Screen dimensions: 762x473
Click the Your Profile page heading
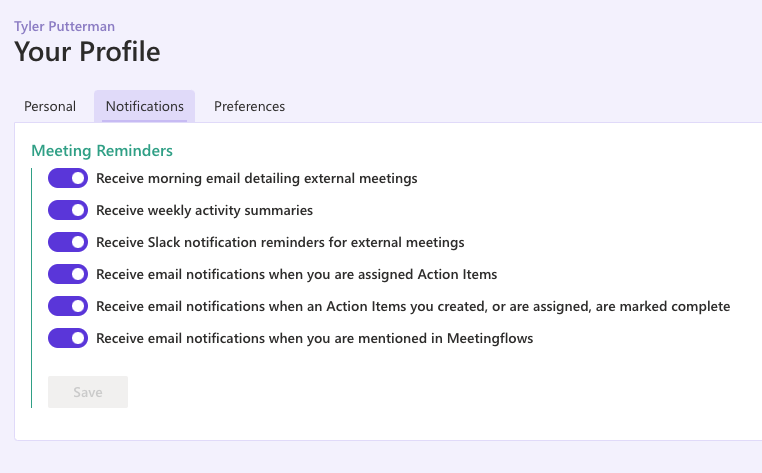pyautogui.click(x=87, y=52)
